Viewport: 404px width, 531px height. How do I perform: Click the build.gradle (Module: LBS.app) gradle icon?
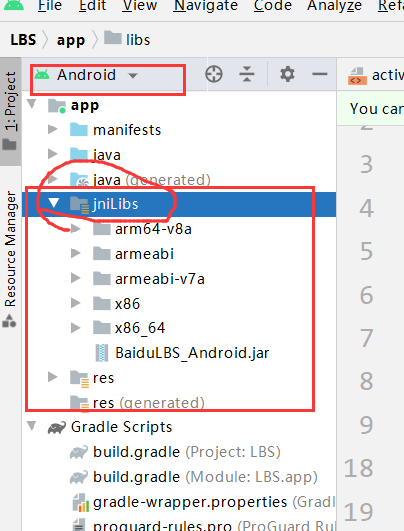pos(79,477)
